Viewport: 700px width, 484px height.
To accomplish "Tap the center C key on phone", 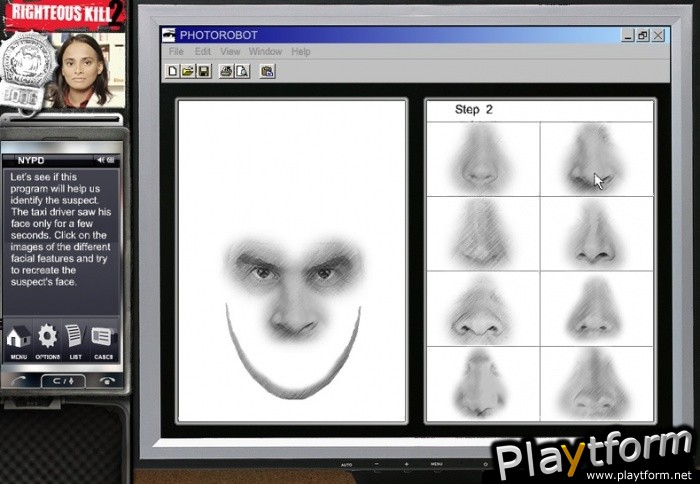I will 63,381.
